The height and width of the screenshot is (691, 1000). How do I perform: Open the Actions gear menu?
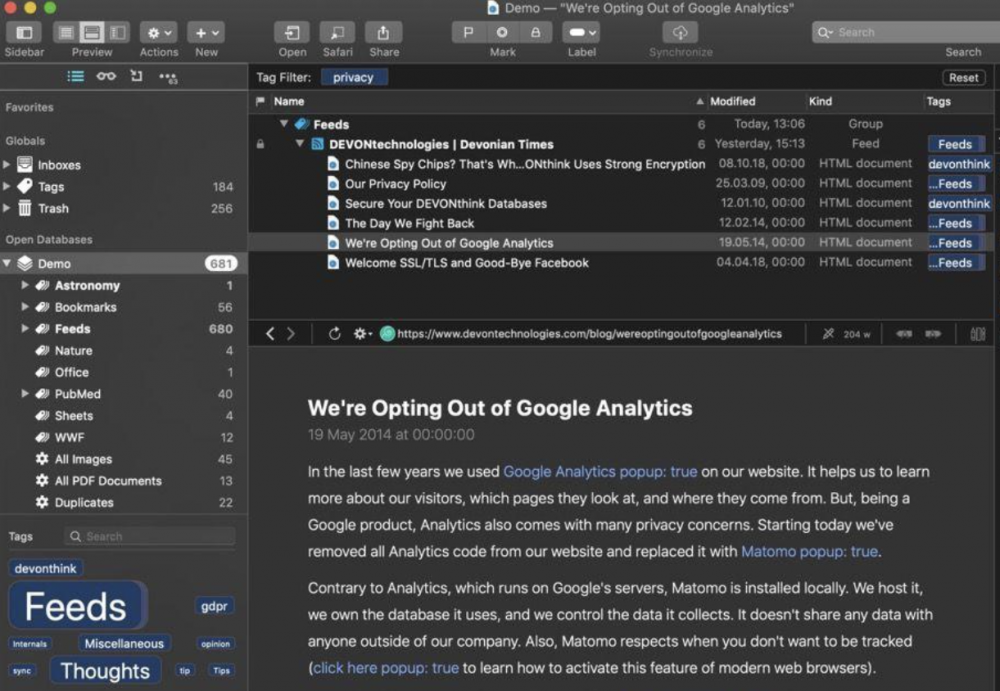click(x=159, y=33)
